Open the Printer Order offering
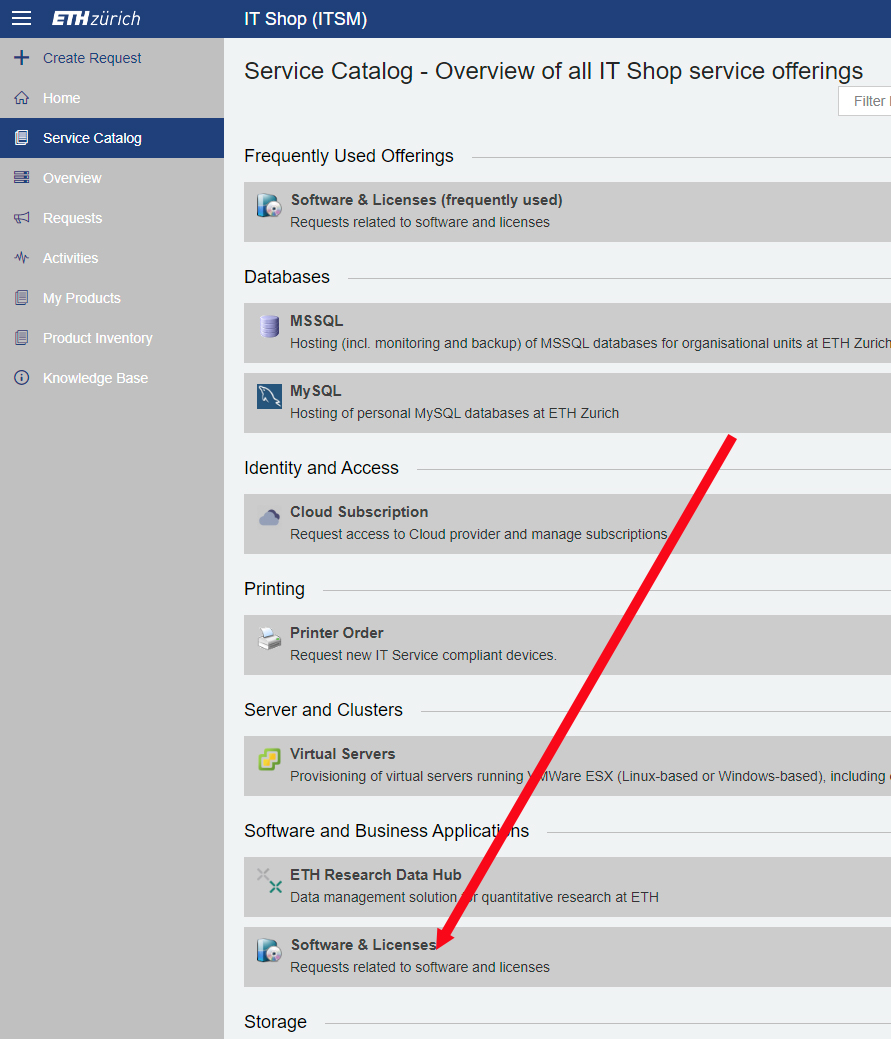Viewport: 891px width, 1039px height. pos(567,645)
